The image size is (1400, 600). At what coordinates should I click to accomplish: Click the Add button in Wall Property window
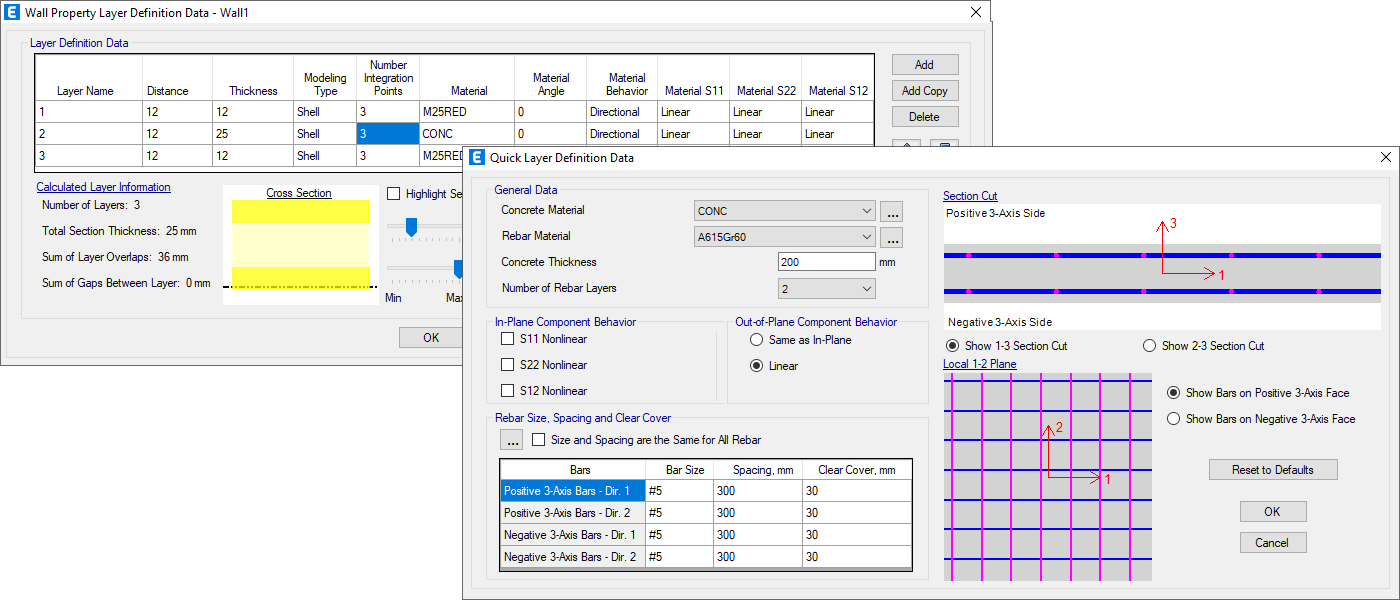pyautogui.click(x=925, y=65)
